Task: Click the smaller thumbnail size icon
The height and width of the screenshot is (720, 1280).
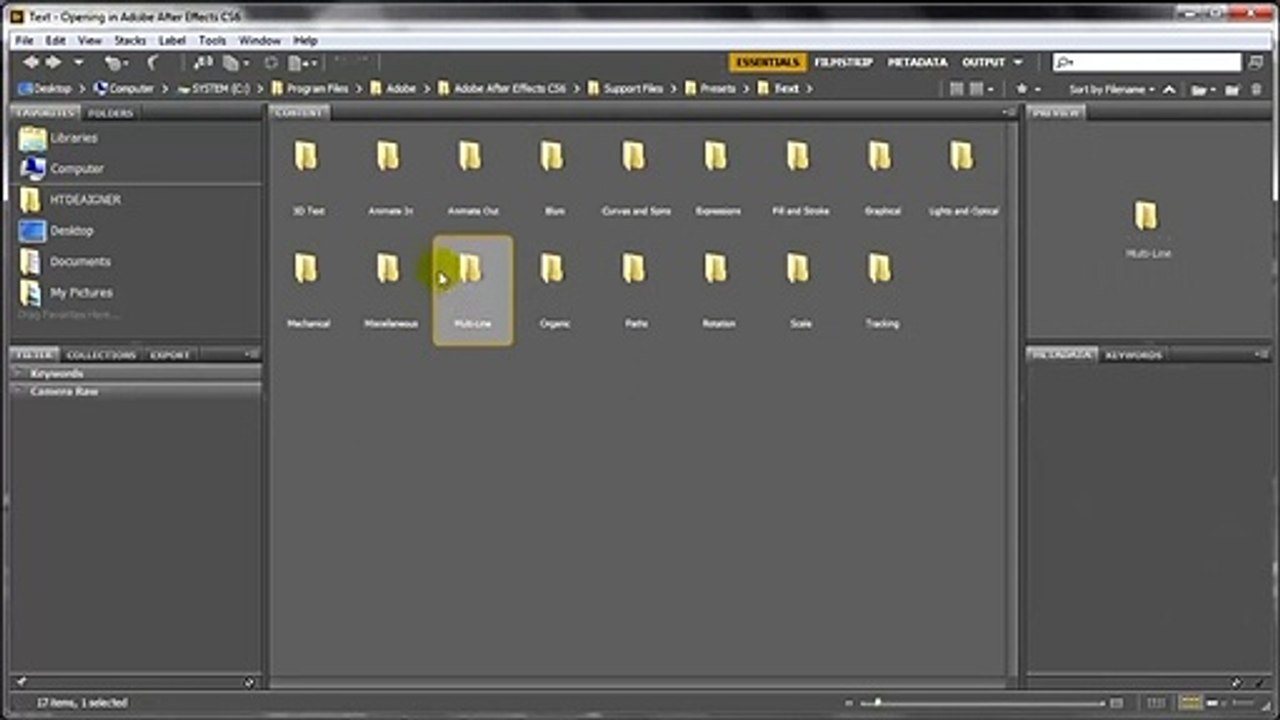Action: (x=850, y=703)
